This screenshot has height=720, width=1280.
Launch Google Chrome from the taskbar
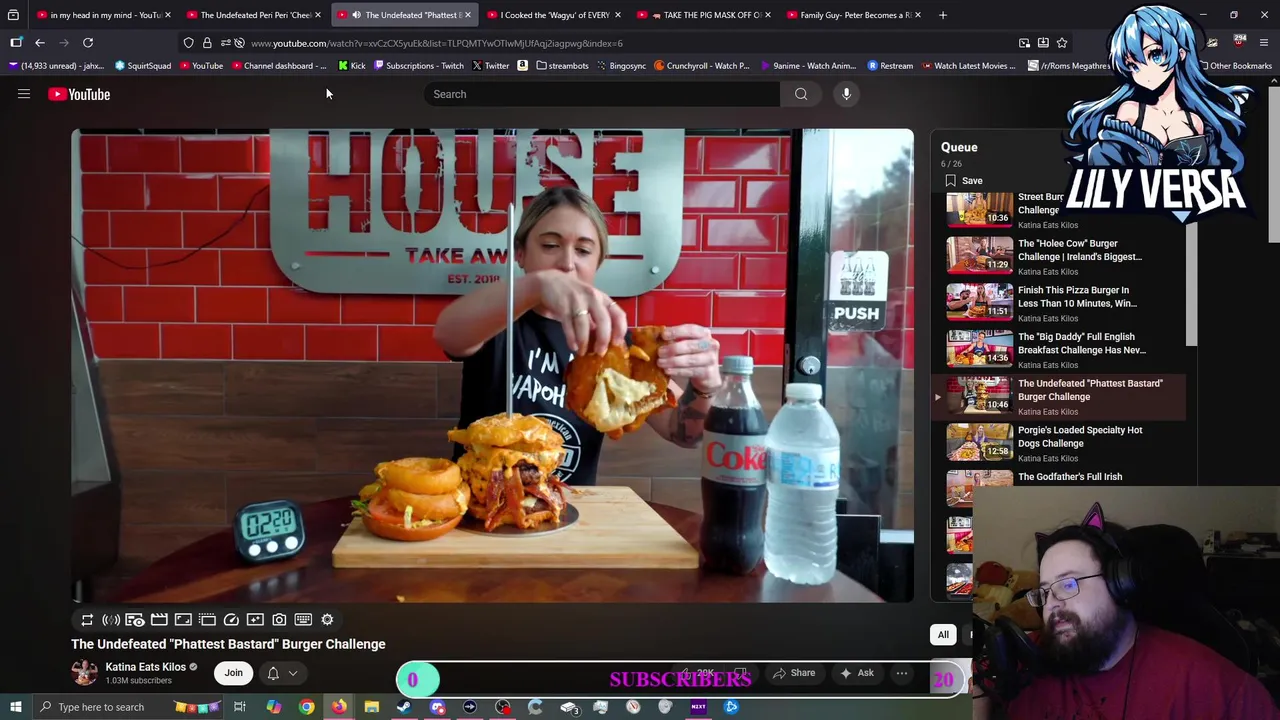coord(307,707)
